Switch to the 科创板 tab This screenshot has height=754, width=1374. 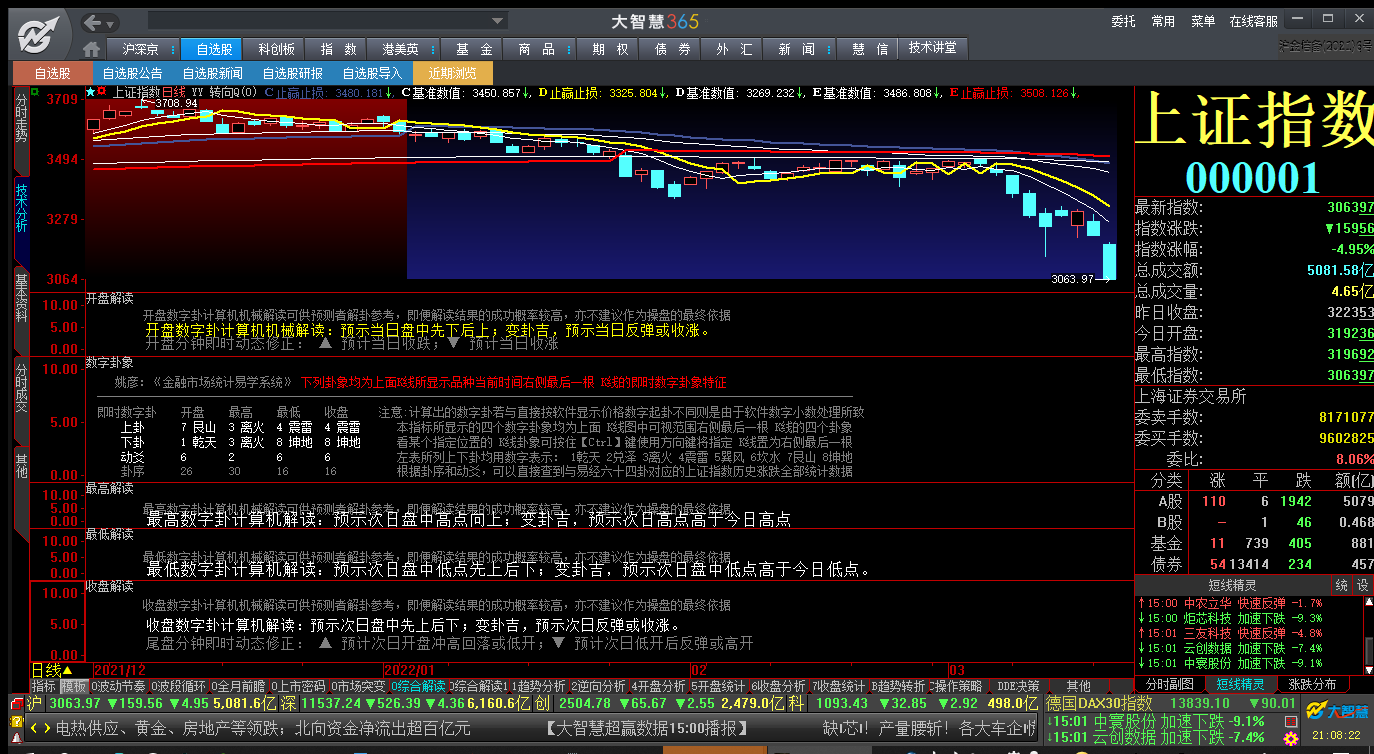(x=276, y=49)
